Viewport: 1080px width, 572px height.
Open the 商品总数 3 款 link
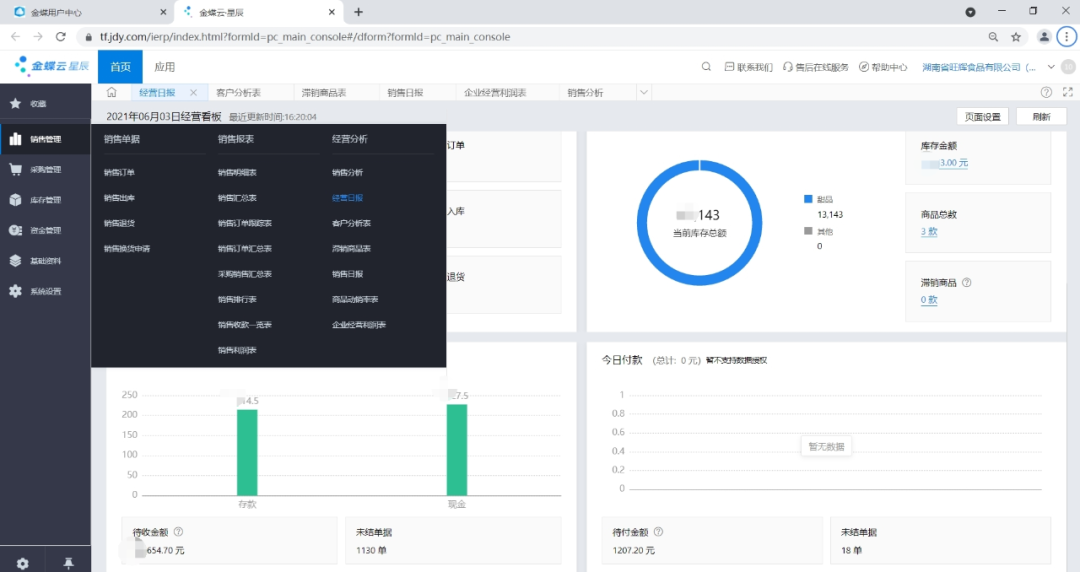(929, 232)
